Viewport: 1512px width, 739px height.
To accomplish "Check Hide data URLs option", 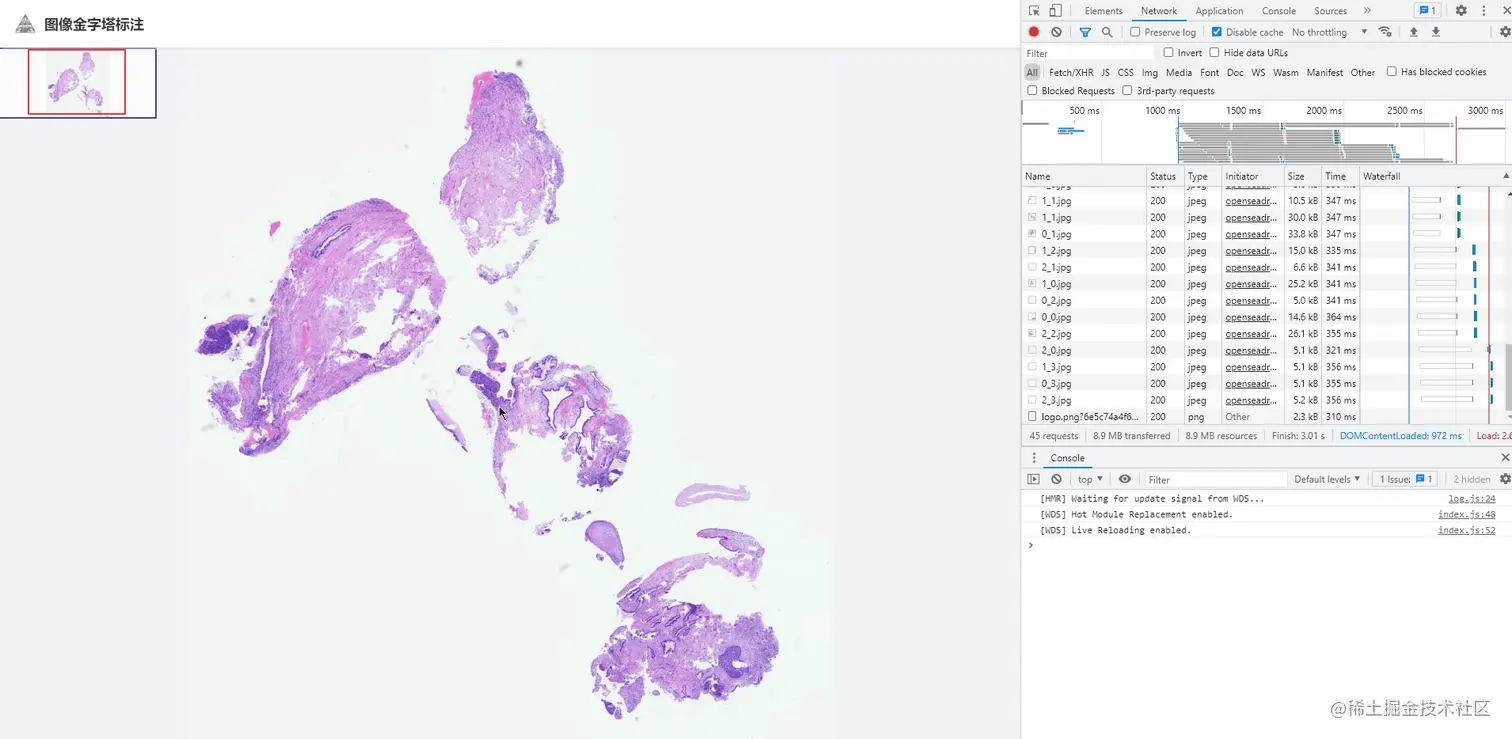I will point(1214,53).
